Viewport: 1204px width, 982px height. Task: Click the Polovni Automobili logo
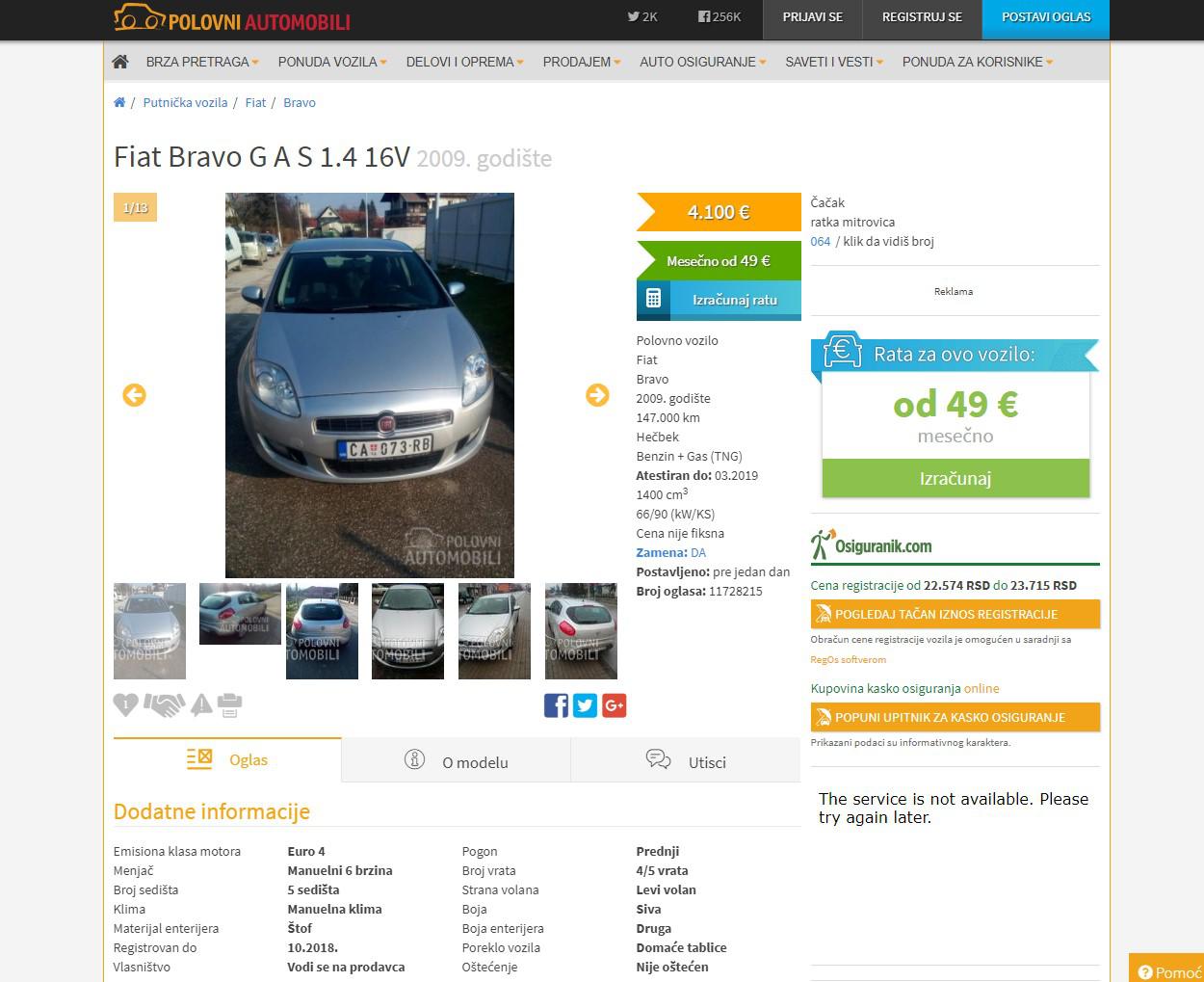[232, 18]
